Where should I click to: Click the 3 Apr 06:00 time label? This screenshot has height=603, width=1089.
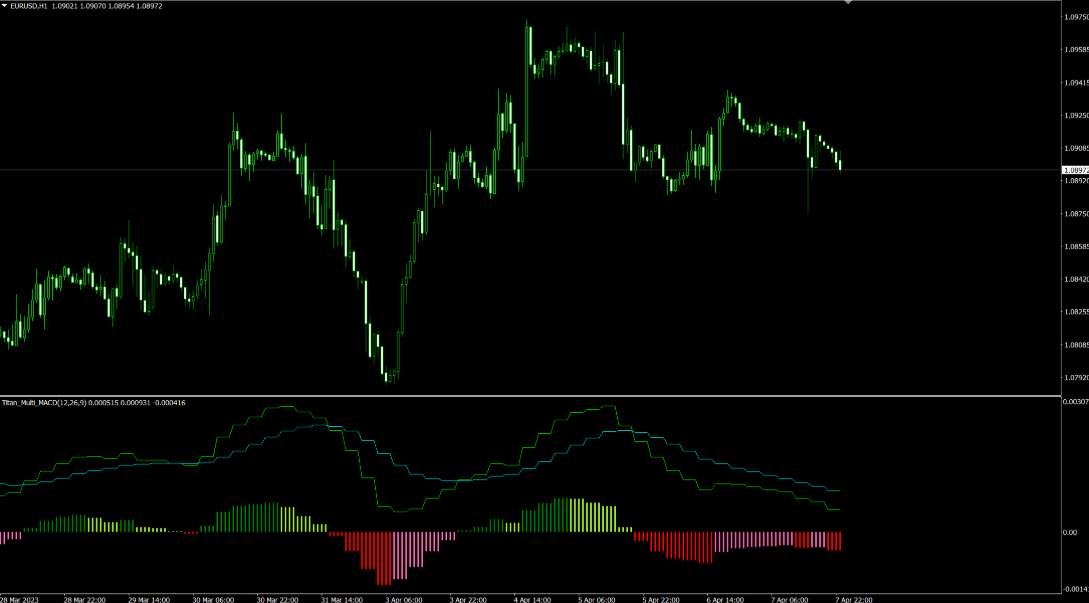pos(406,599)
